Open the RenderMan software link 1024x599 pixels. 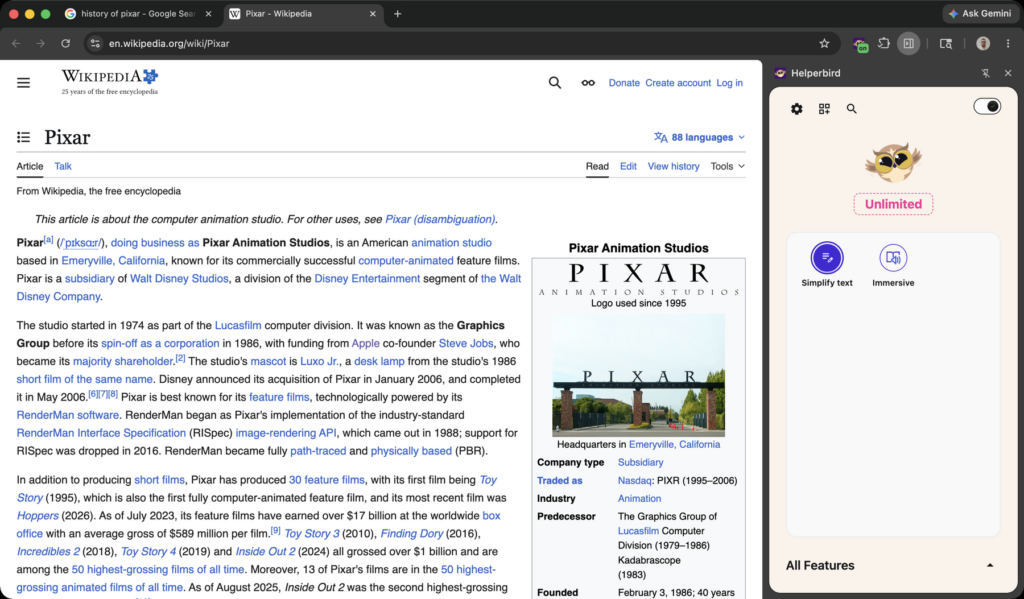click(67, 415)
